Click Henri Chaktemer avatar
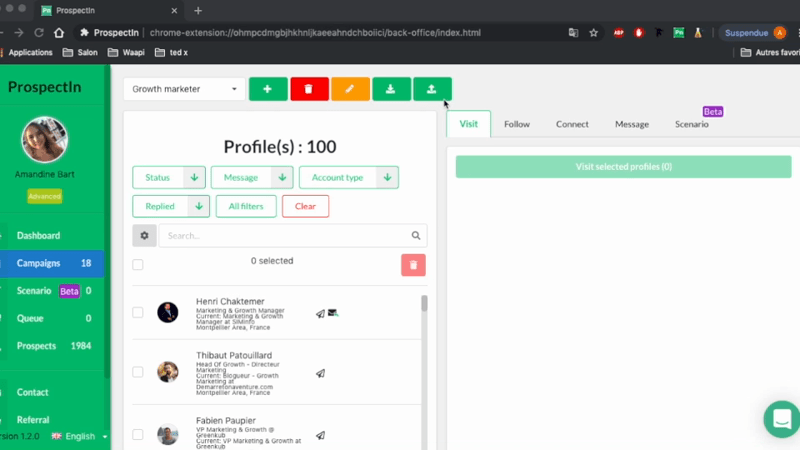This screenshot has width=800, height=450. click(x=167, y=312)
